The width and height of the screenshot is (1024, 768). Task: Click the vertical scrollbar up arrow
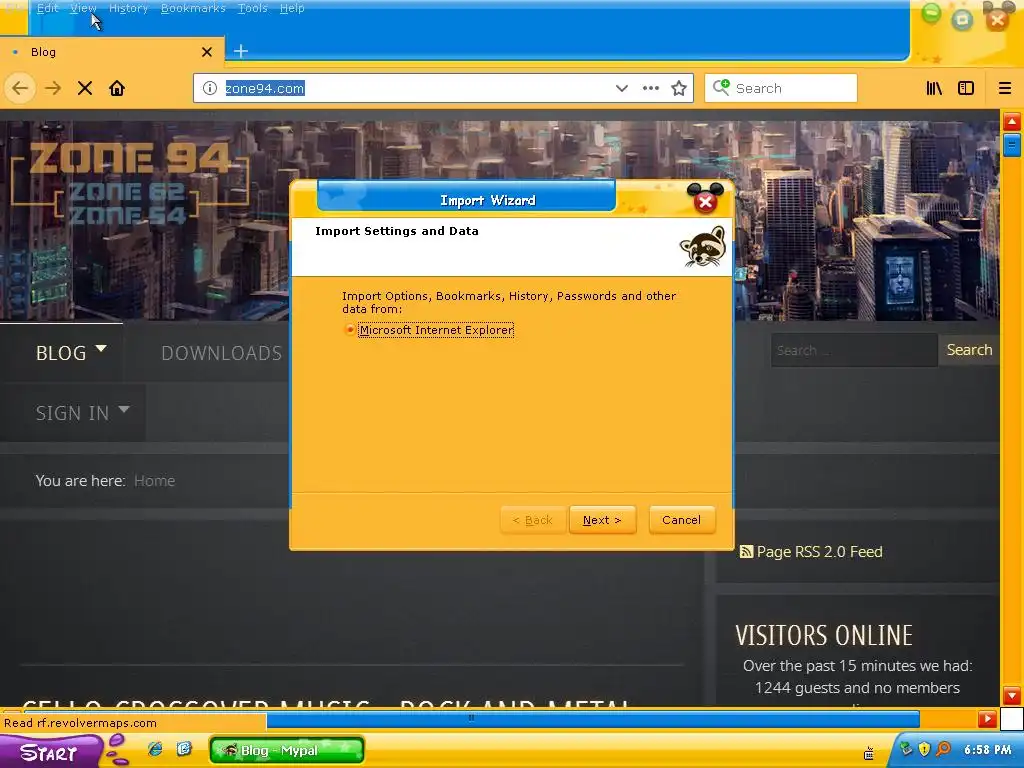point(1012,121)
